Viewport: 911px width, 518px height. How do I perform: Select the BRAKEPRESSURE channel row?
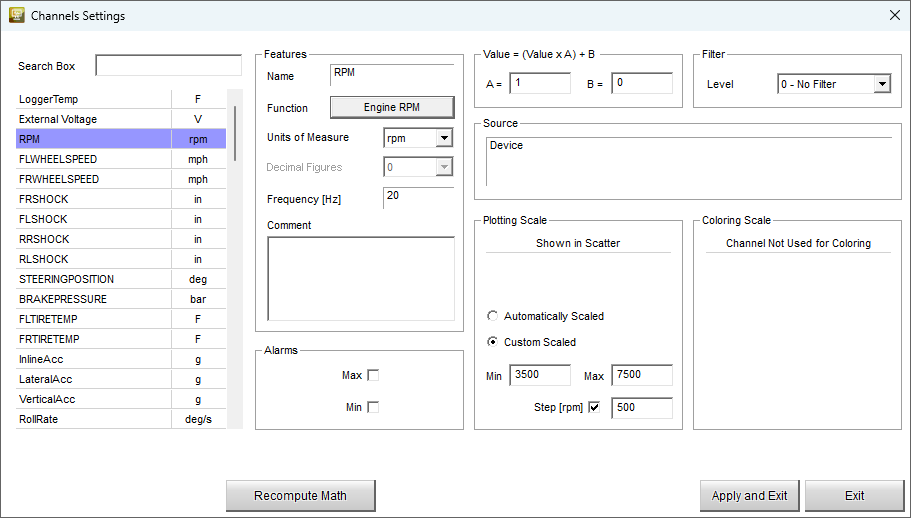92,299
